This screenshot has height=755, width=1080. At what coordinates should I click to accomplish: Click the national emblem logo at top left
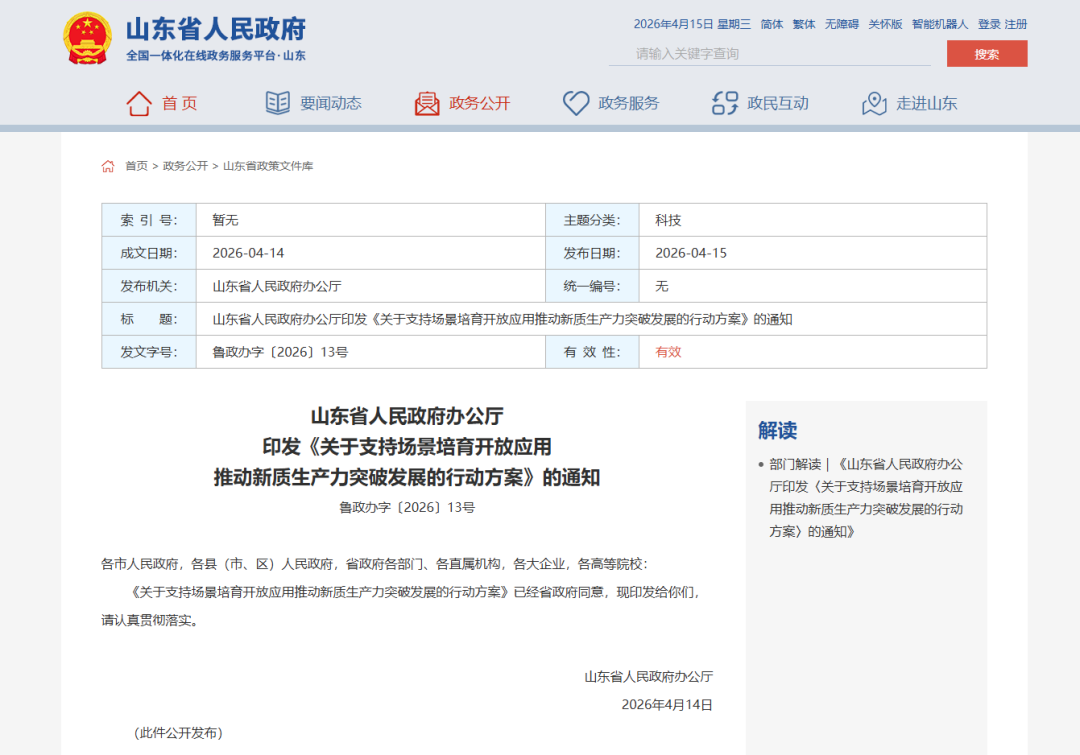coord(86,38)
